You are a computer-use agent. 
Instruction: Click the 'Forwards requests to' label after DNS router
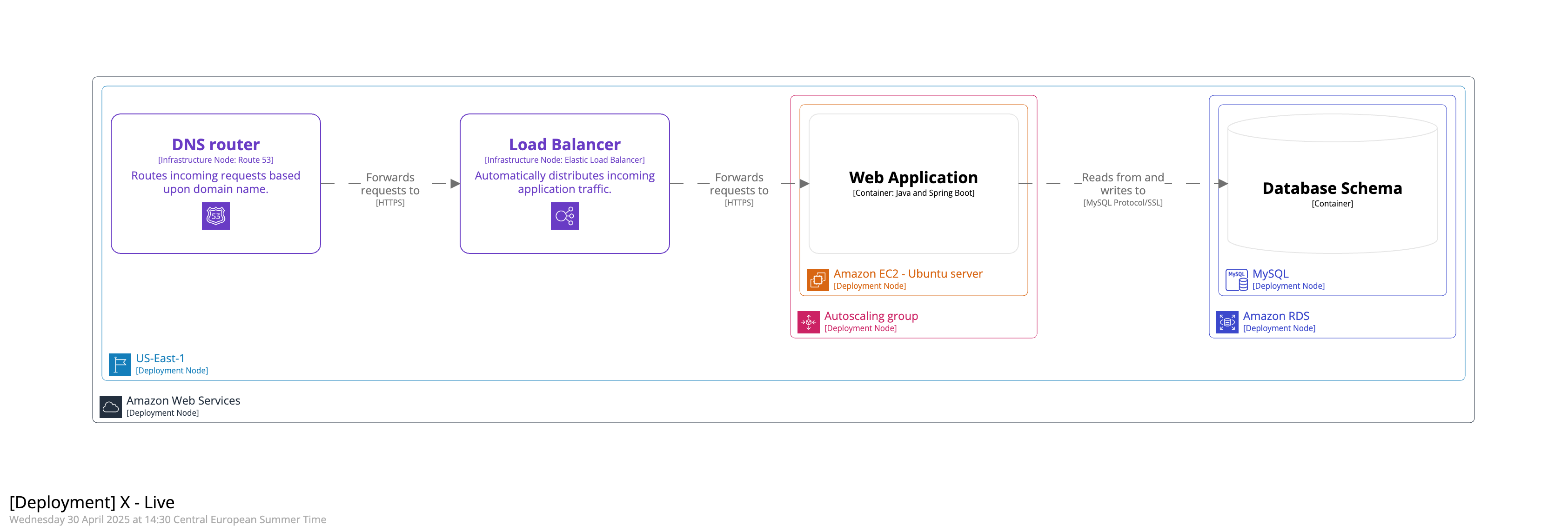coord(390,184)
